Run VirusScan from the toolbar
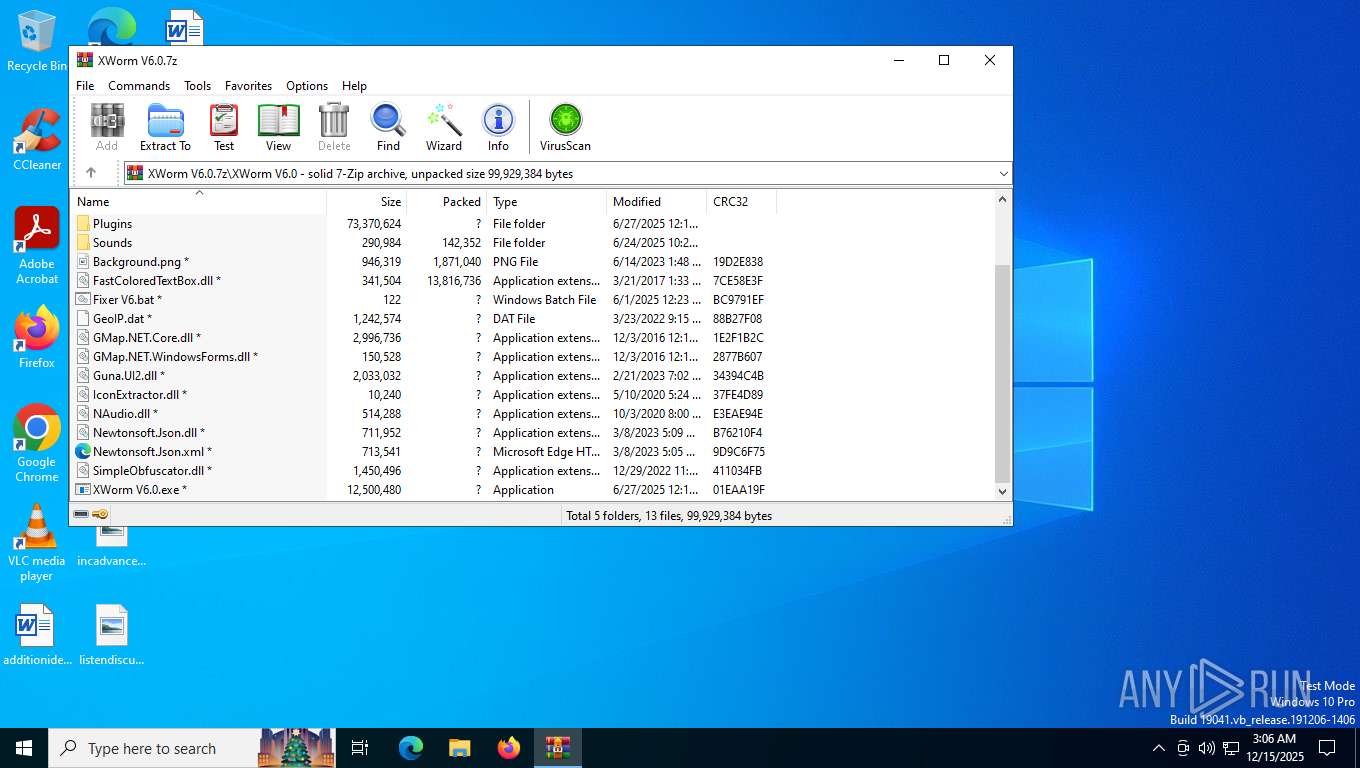Screen dimensions: 1360x768 pyautogui.click(x=565, y=127)
